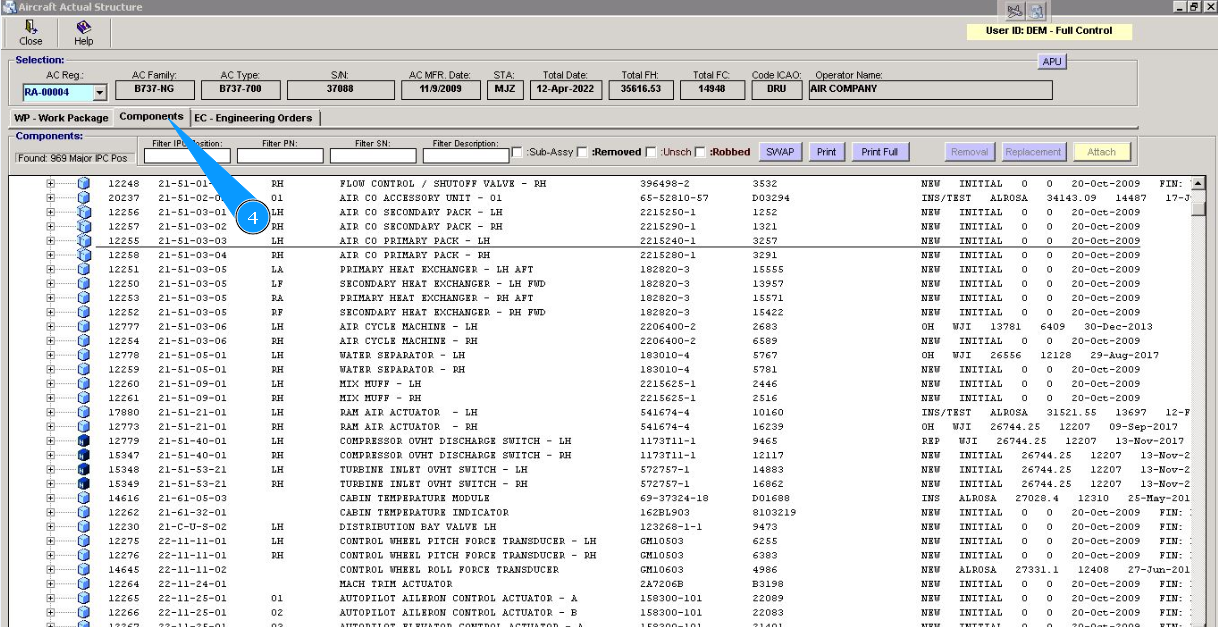Focus the Filter Description input field
Image resolution: width=1218 pixels, height=633 pixels.
[x=465, y=156]
